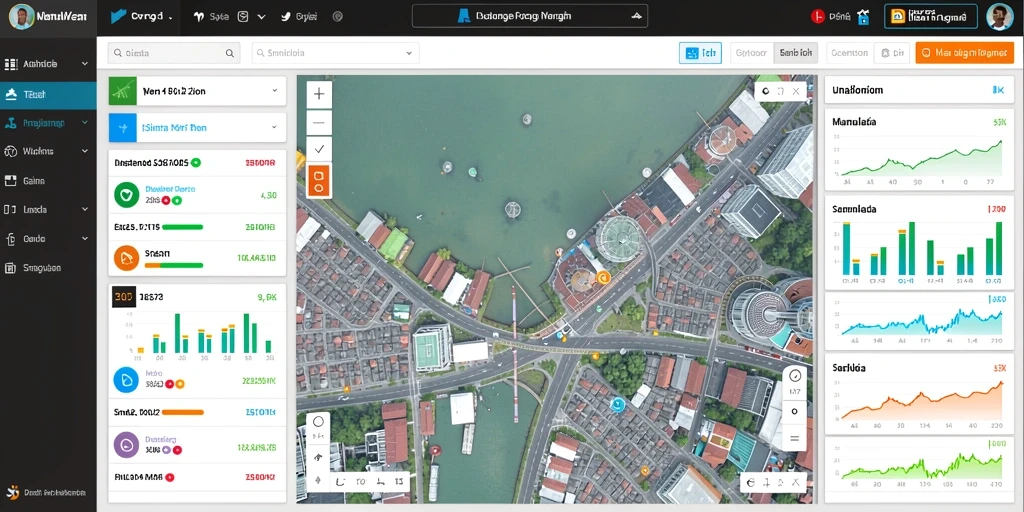This screenshot has width=1024, height=512.
Task: Click the menu lines icon in right map stack
Action: click(795, 438)
